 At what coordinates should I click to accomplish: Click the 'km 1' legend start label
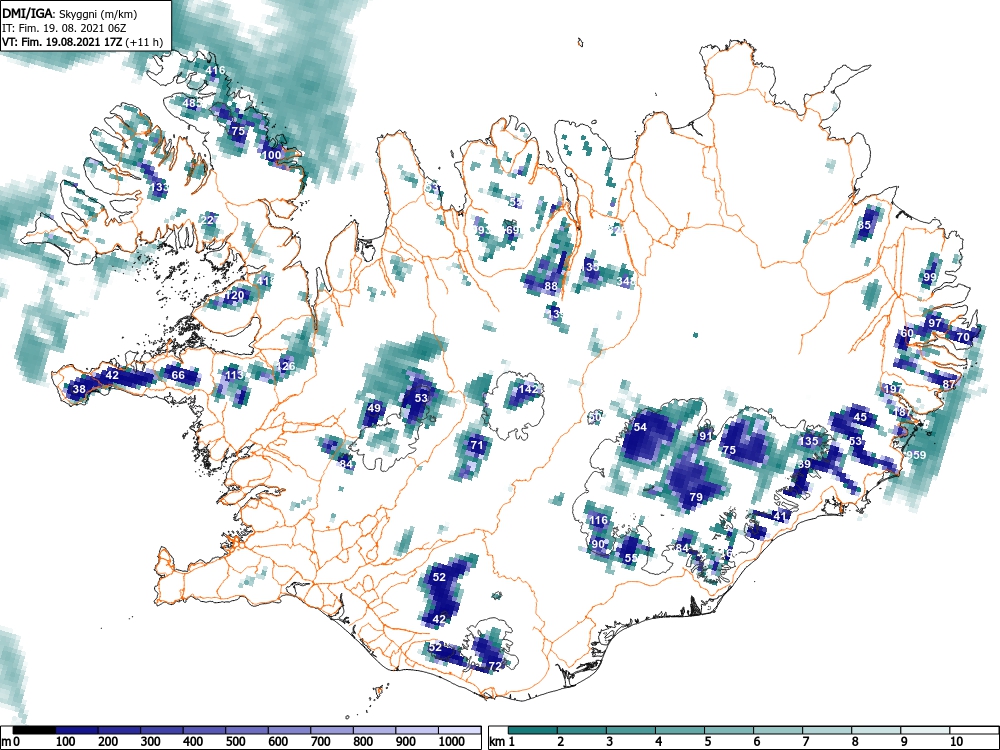click(502, 742)
